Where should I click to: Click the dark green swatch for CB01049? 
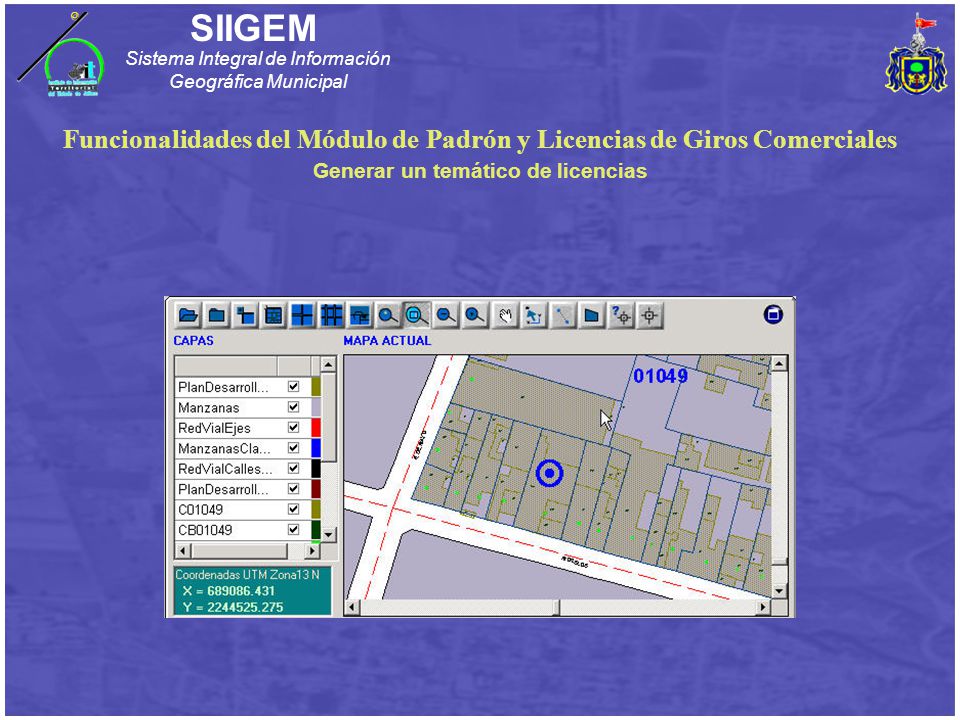coord(316,530)
